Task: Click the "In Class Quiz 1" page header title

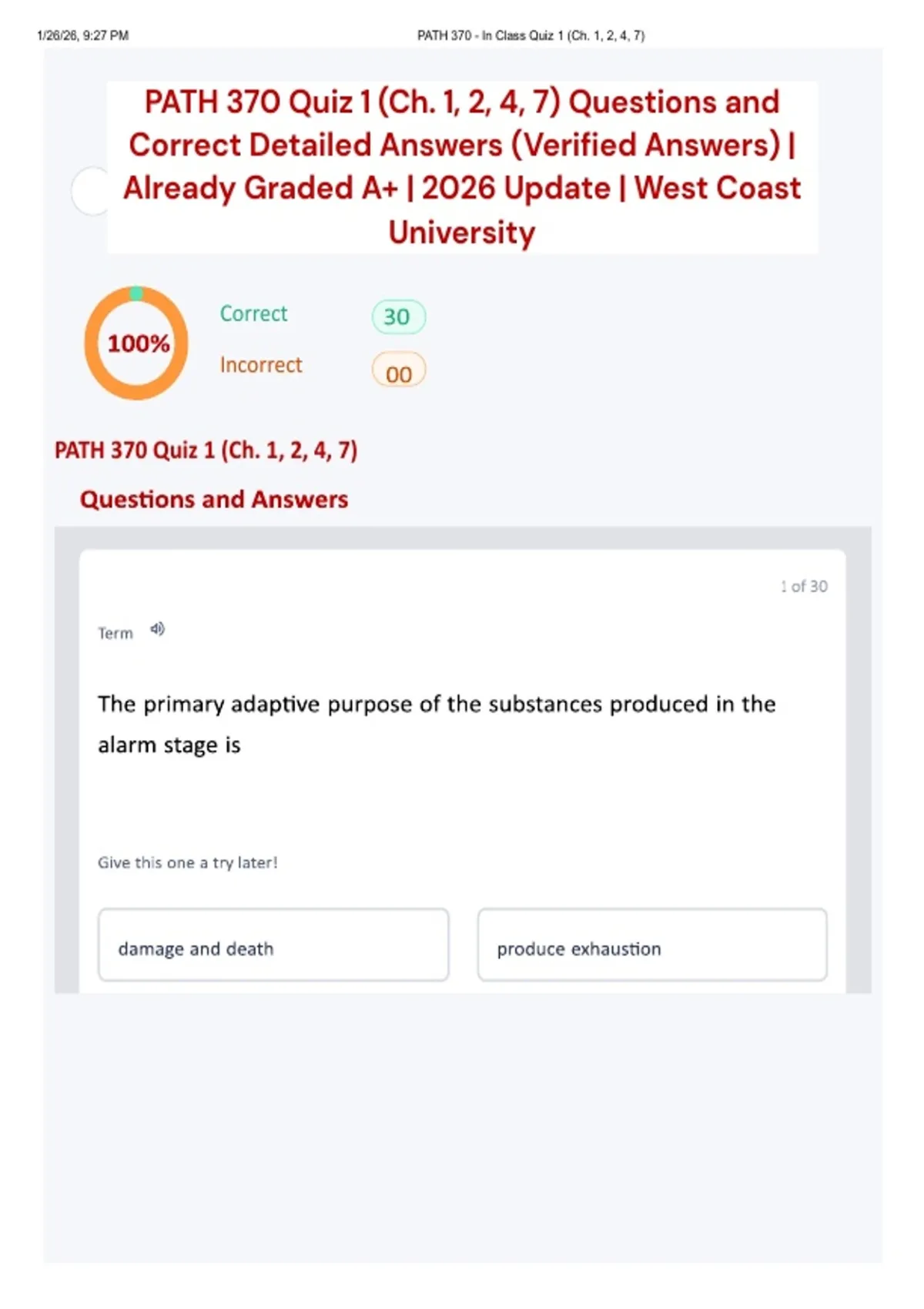Action: pyautogui.click(x=531, y=35)
